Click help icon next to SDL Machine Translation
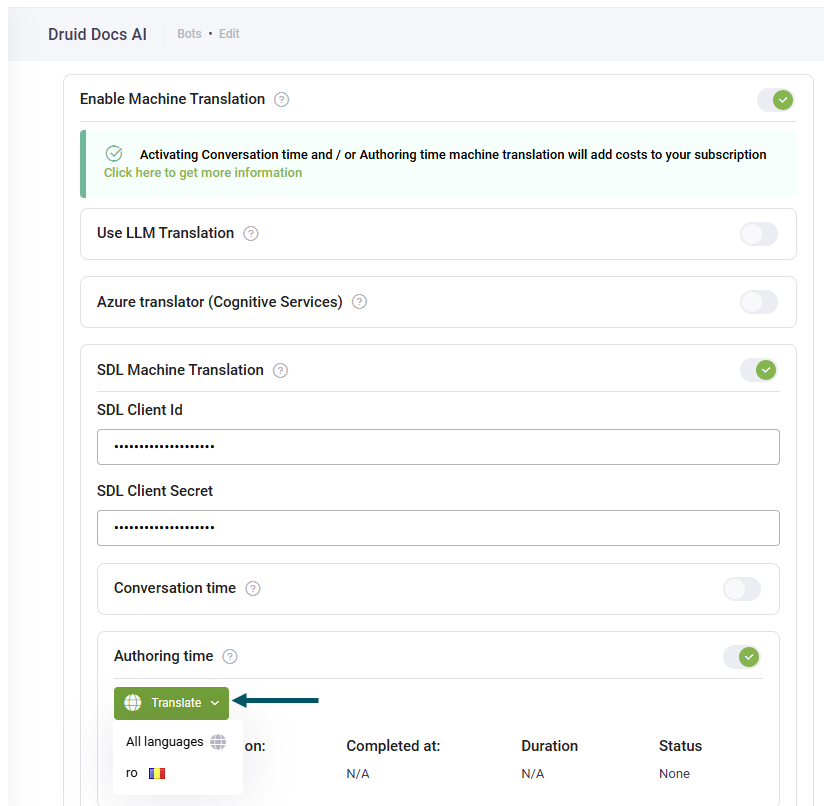 point(280,371)
